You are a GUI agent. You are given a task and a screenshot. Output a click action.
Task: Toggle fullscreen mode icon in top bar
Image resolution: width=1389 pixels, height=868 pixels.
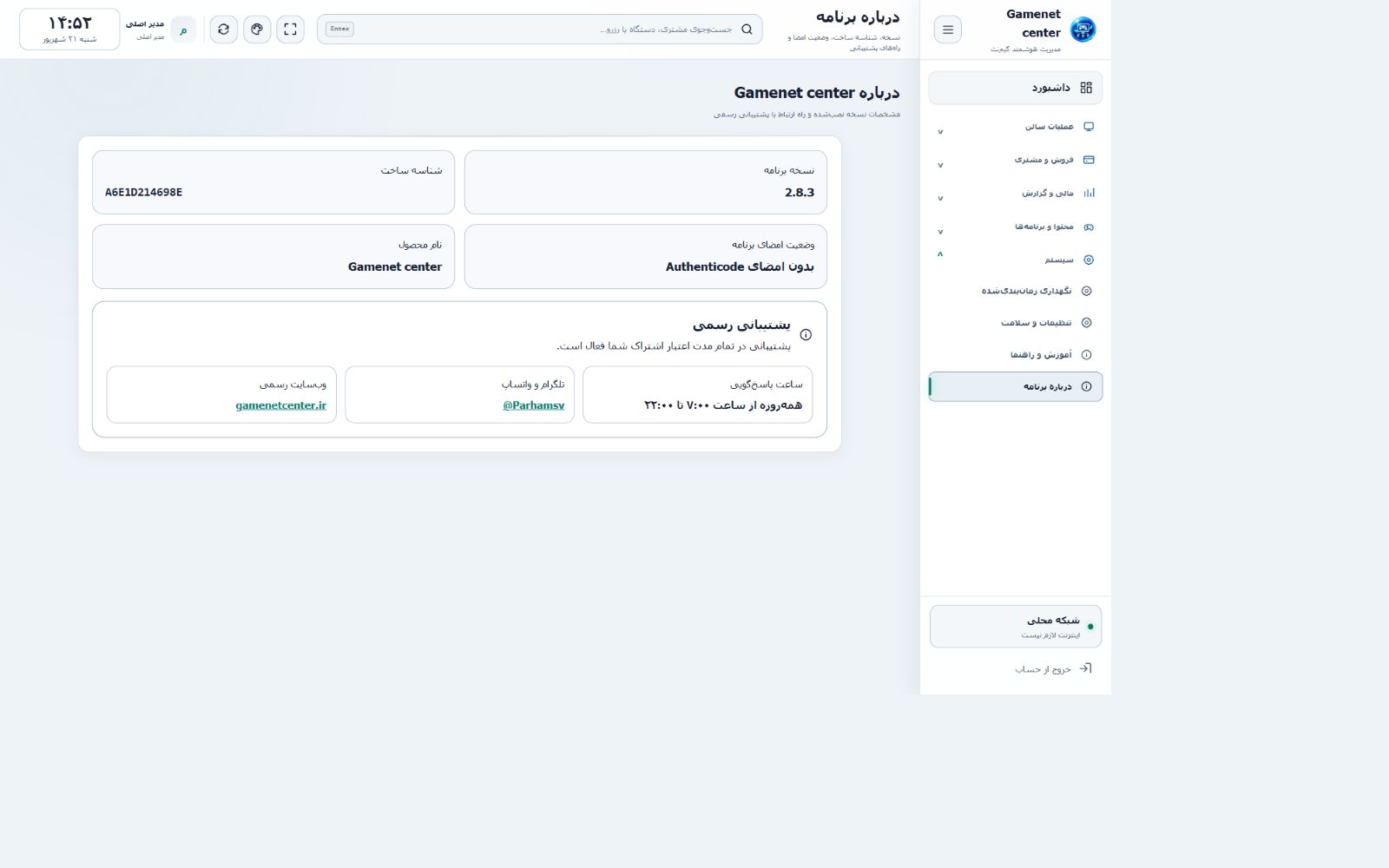(291, 30)
